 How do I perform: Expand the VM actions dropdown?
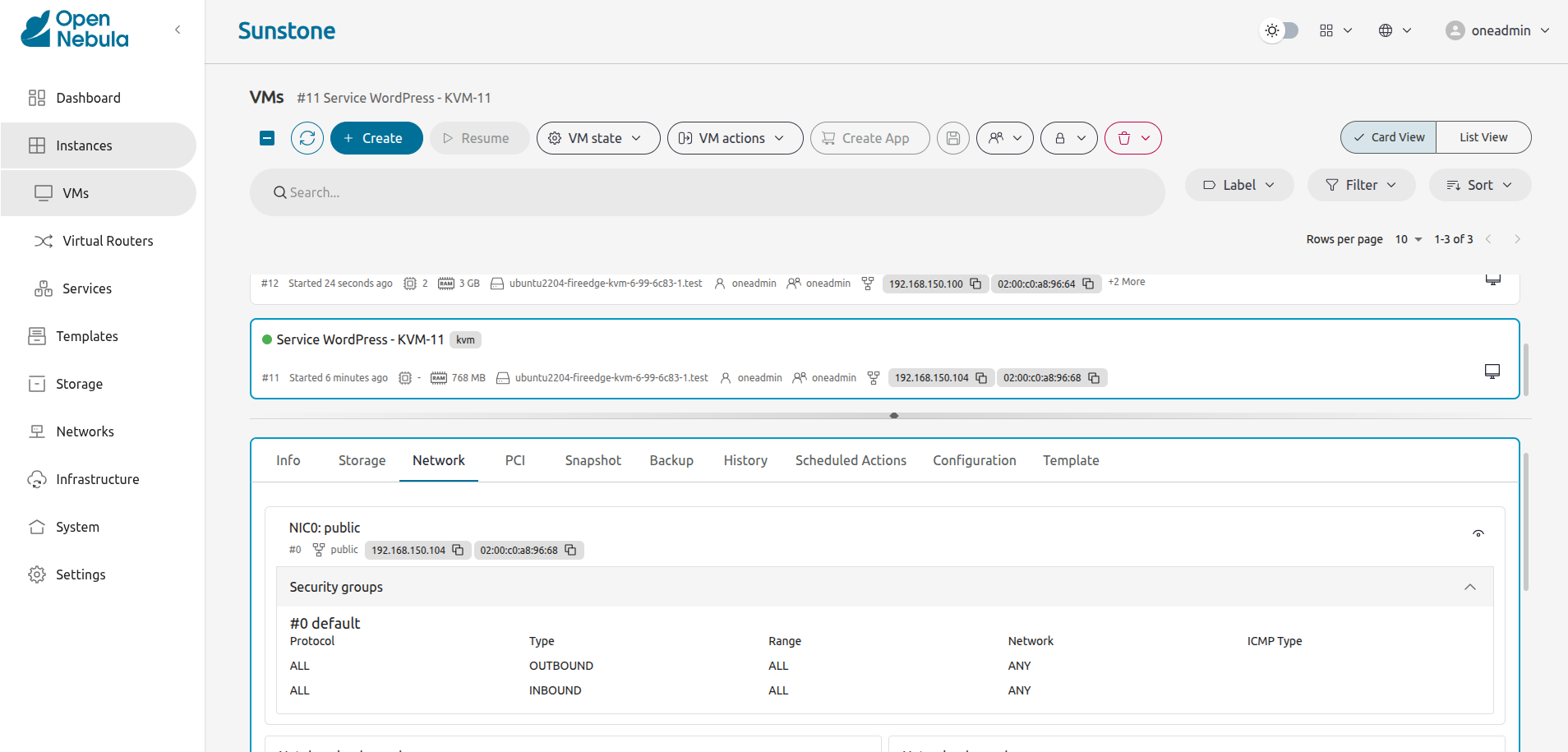tap(735, 138)
